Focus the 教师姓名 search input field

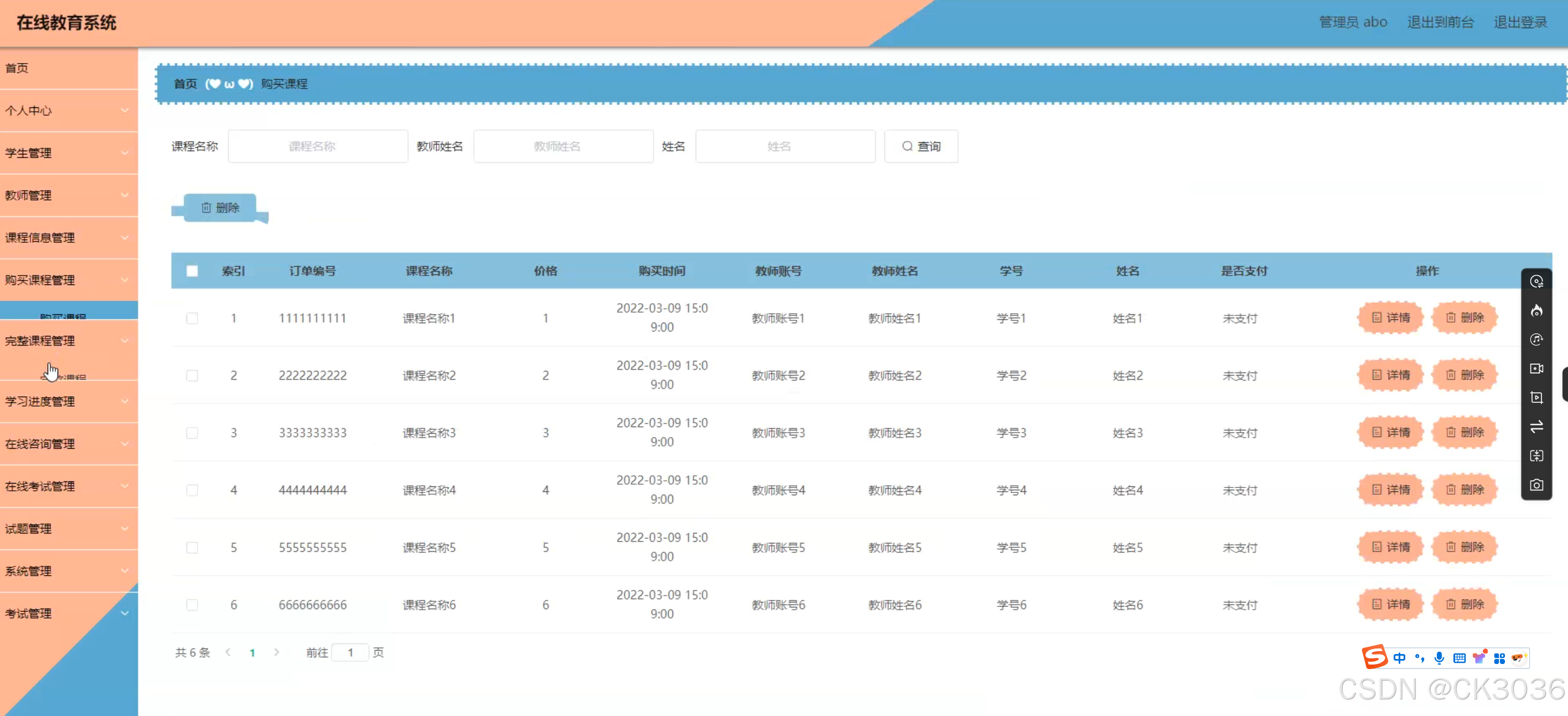(x=562, y=146)
